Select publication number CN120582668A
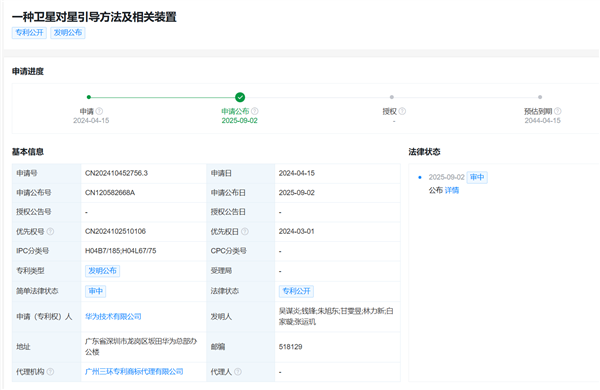Viewport: 600px width, 390px height. coord(110,193)
